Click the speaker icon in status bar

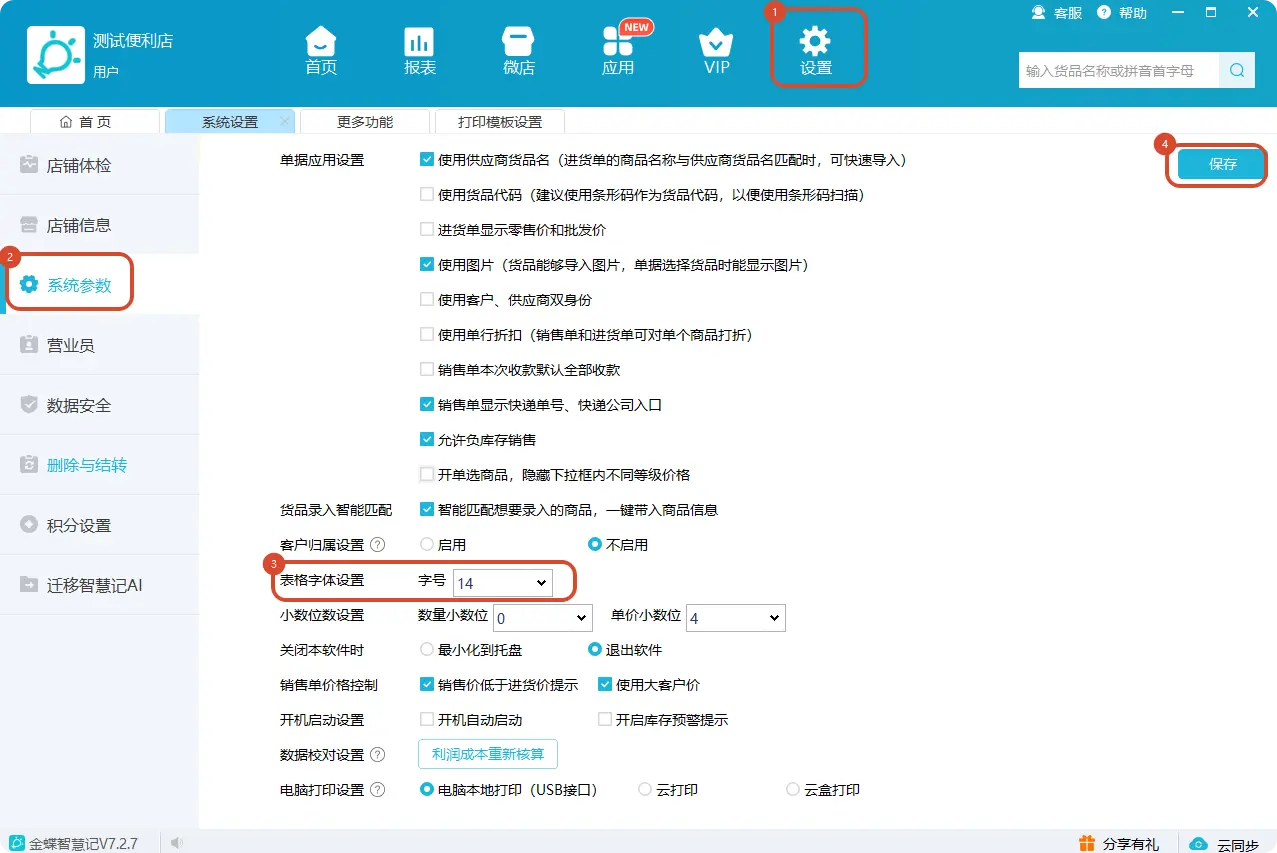pyautogui.click(x=177, y=843)
